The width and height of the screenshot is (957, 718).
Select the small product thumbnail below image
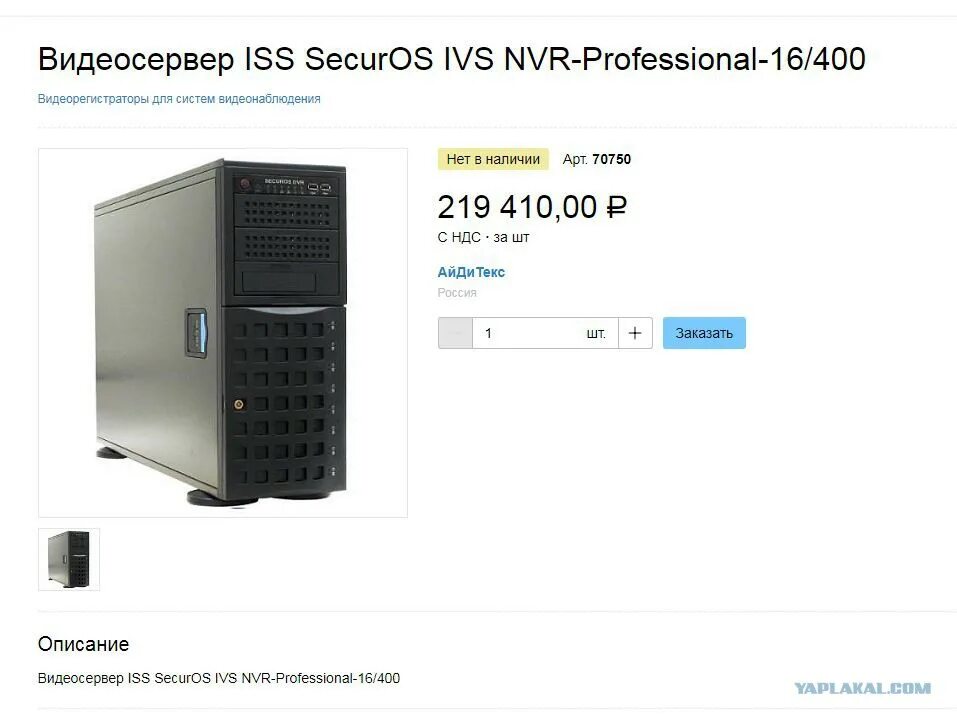pyautogui.click(x=69, y=559)
